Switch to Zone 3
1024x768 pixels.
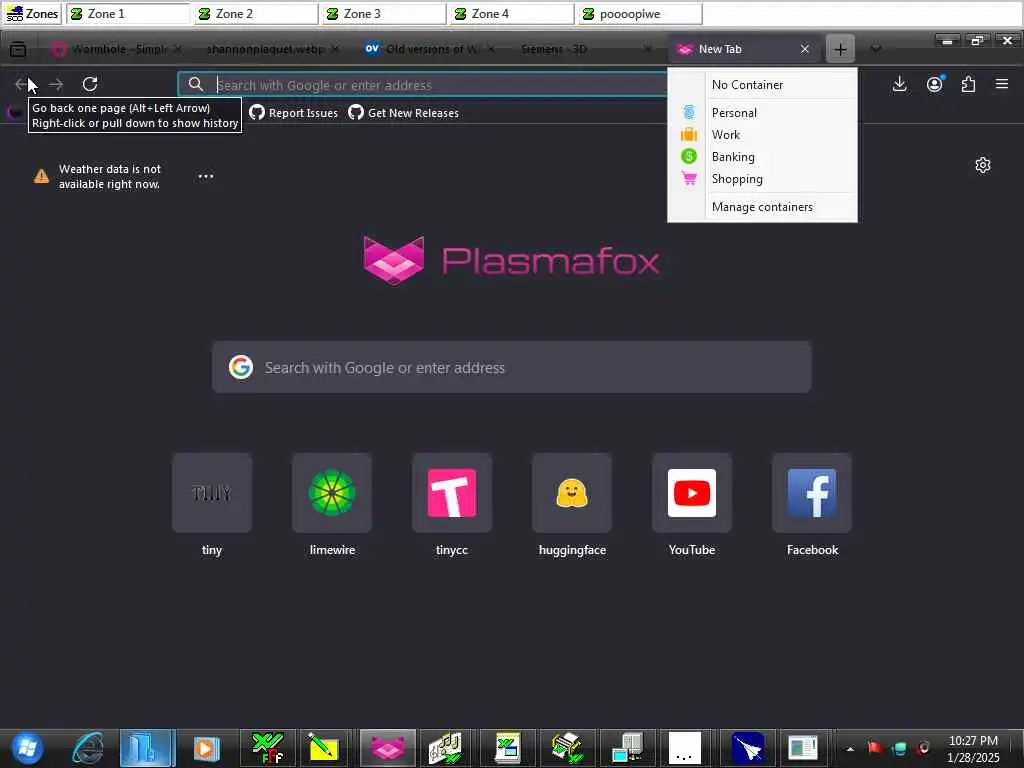tap(383, 14)
